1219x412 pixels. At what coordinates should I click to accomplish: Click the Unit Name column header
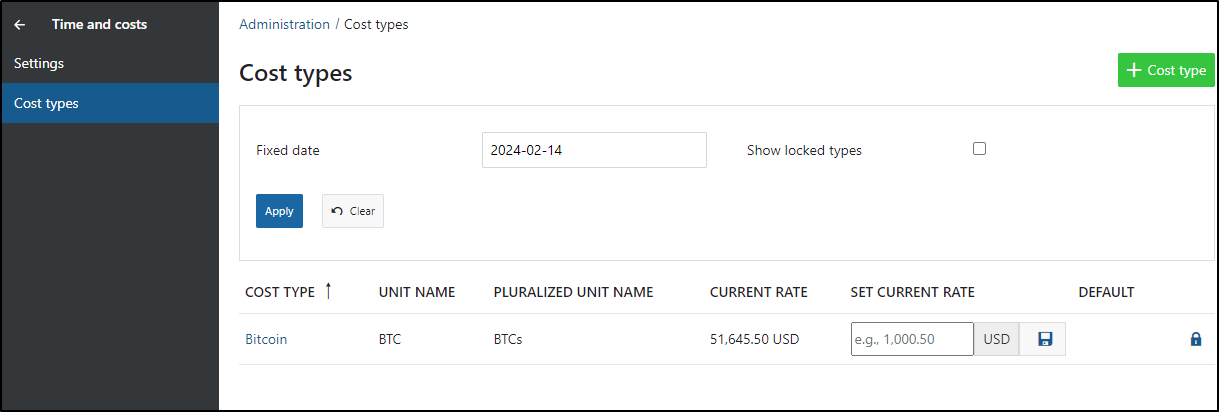(417, 292)
